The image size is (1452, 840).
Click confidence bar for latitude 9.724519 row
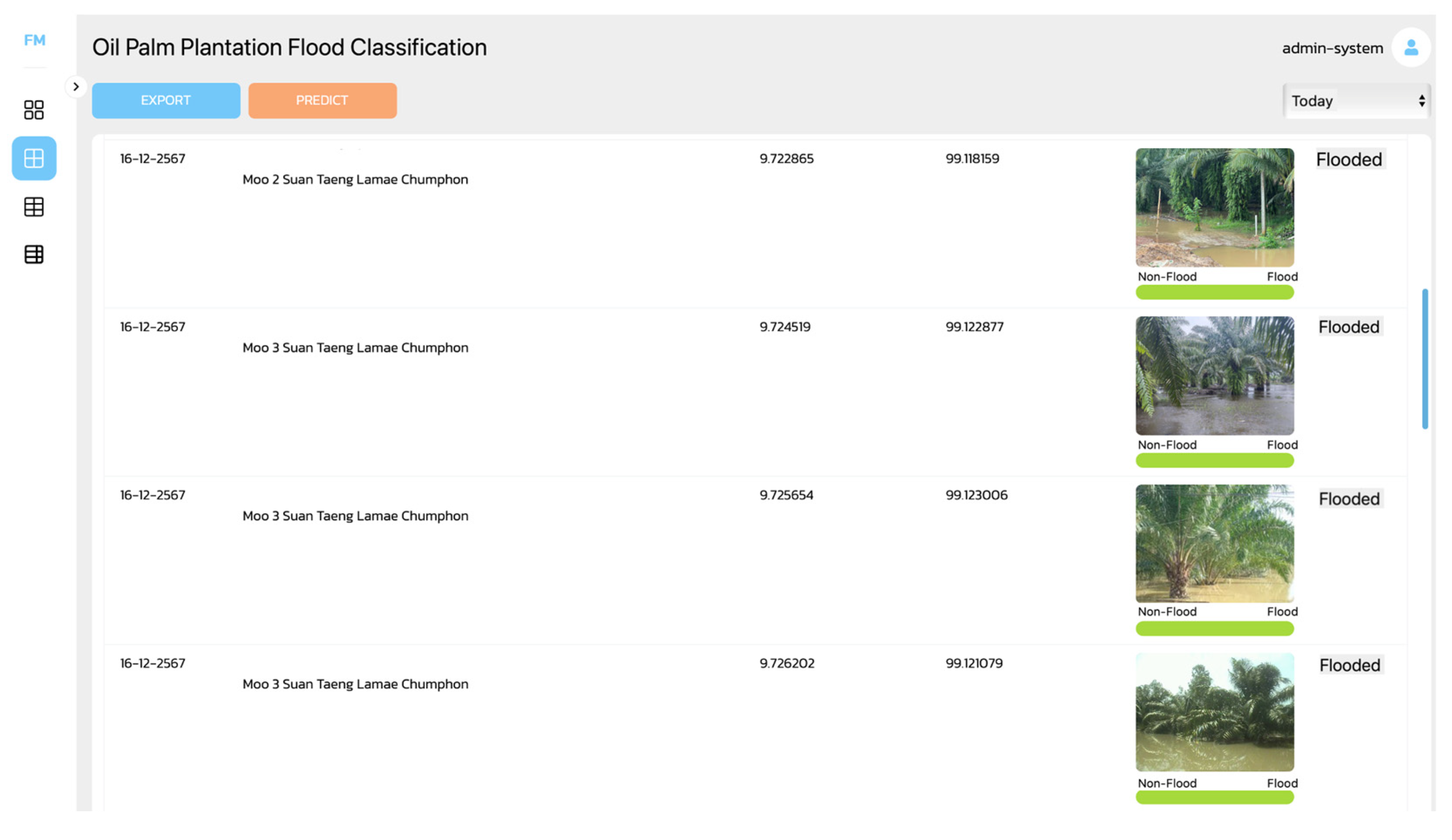pos(1215,460)
